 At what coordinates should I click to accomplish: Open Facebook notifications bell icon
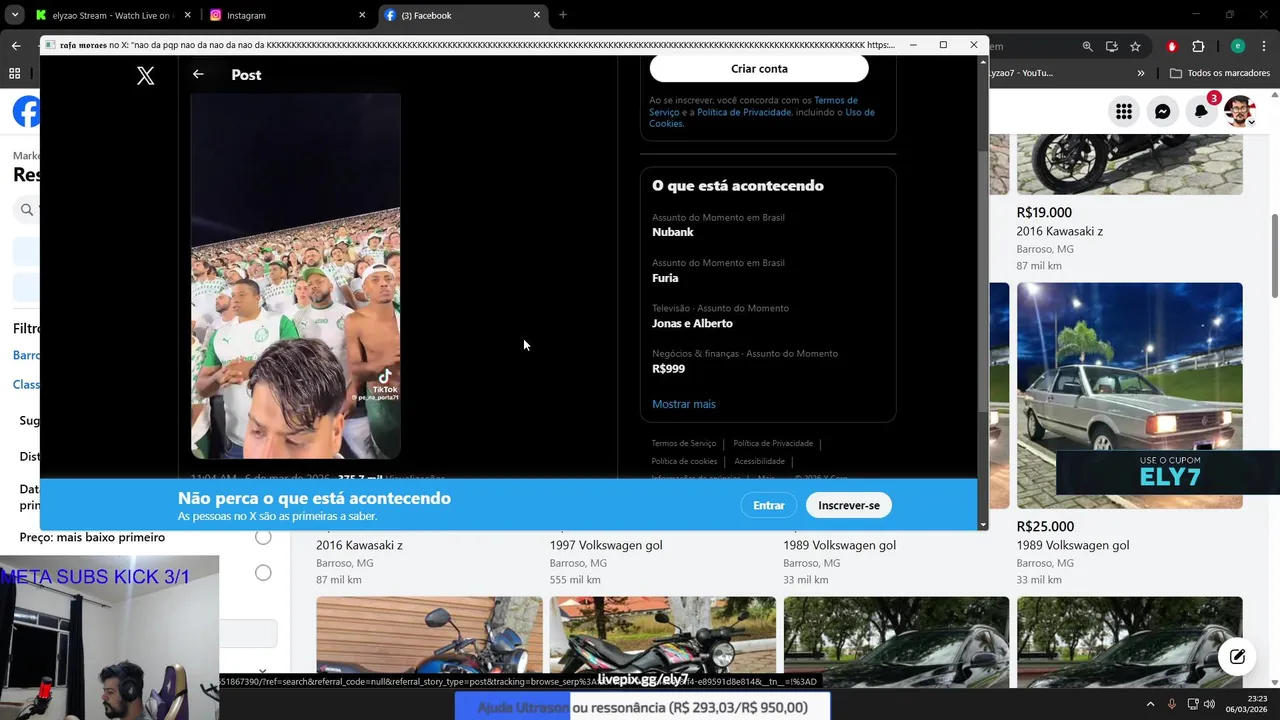click(x=1201, y=111)
